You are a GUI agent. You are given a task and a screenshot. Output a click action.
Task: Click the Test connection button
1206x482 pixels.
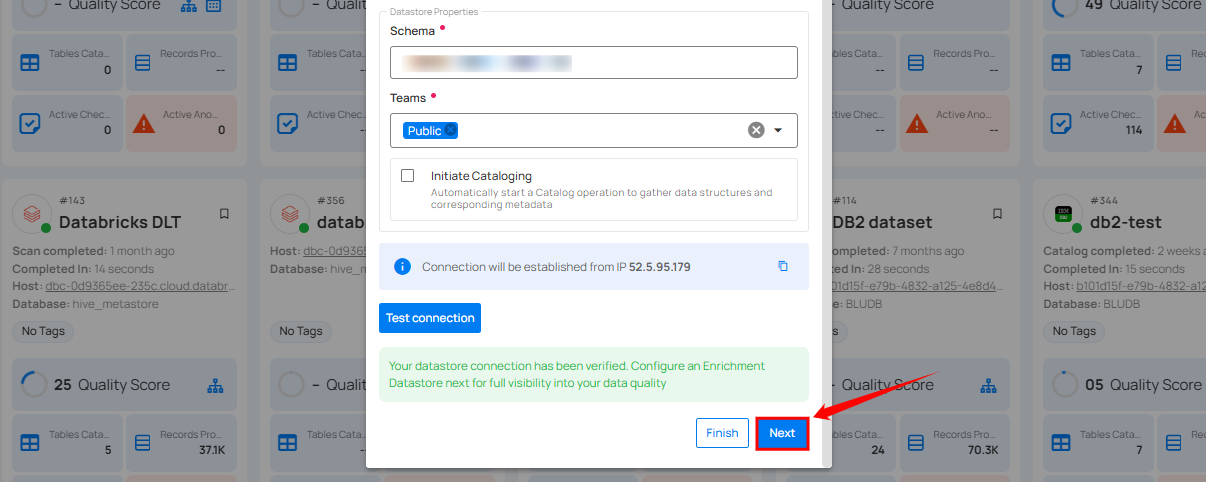pyautogui.click(x=430, y=318)
